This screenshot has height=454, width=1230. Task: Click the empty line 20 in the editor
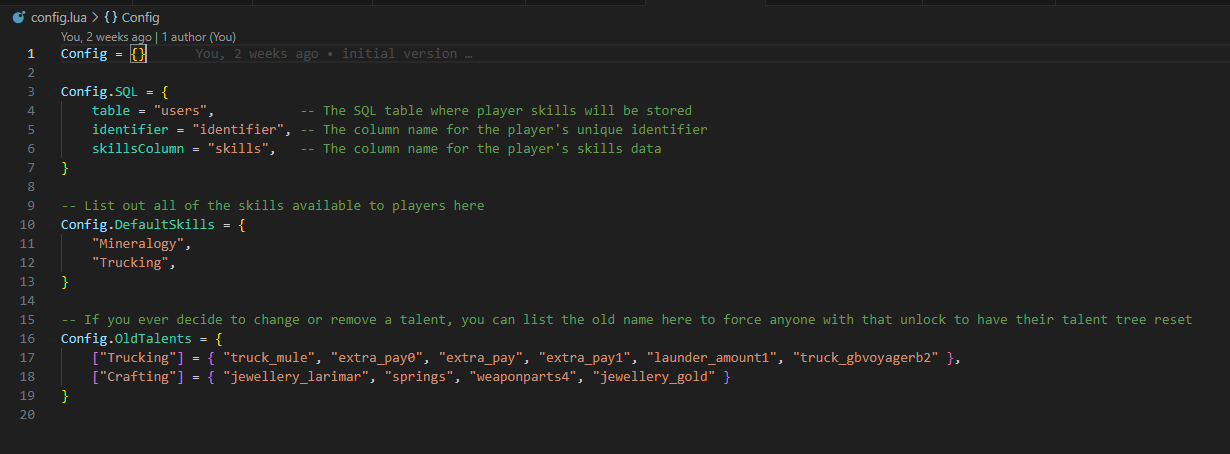(400, 415)
